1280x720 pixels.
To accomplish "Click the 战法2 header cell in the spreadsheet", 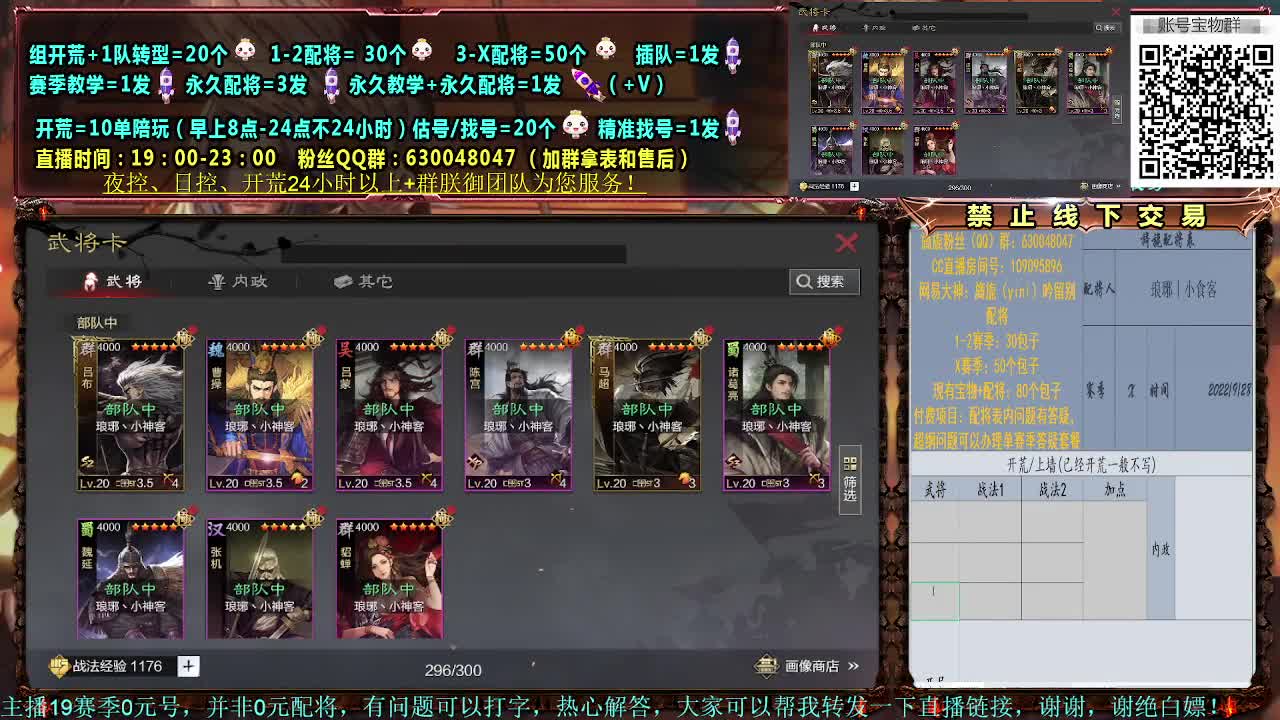I will (1052, 489).
